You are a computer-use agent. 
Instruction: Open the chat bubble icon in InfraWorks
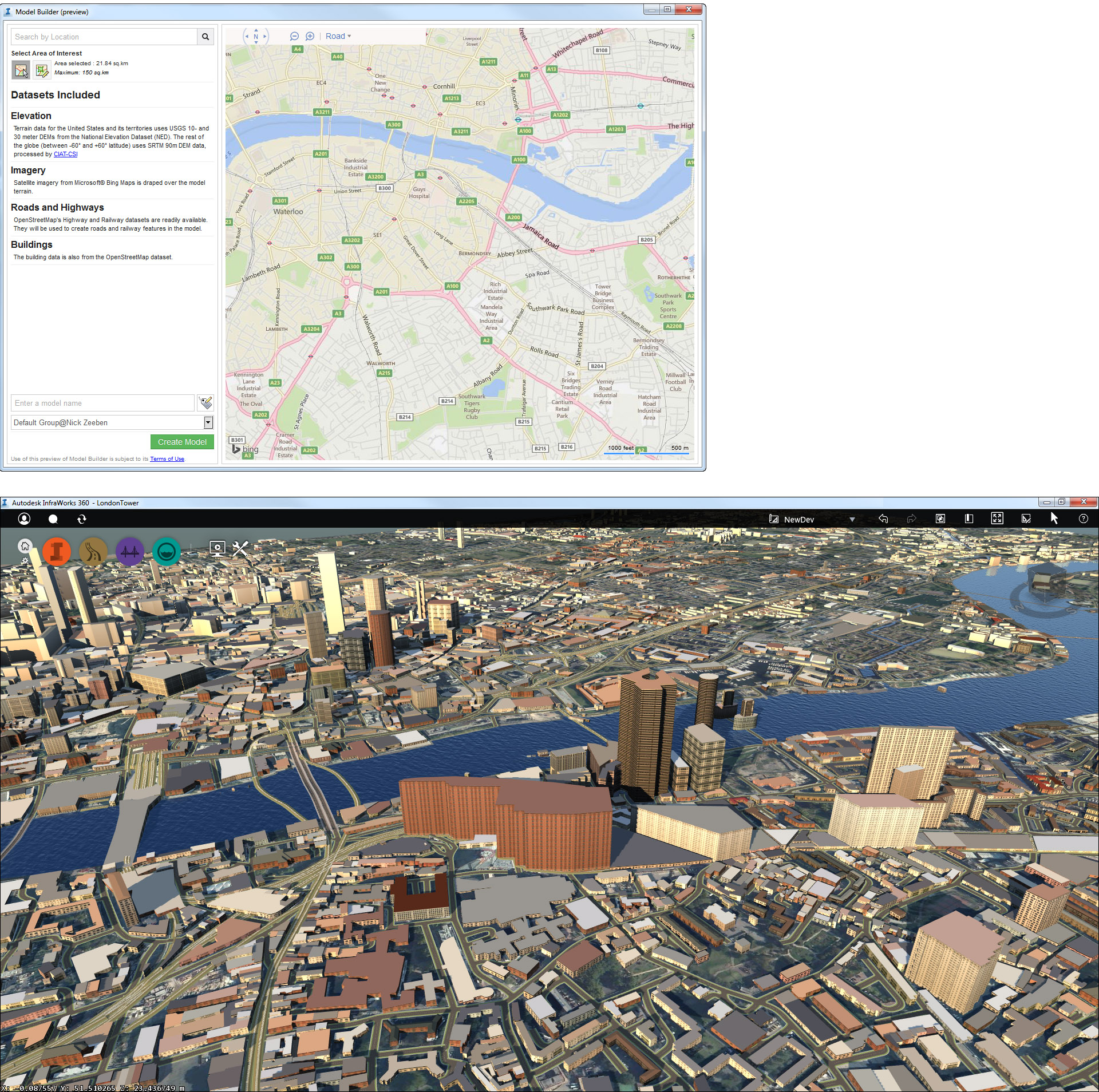(53, 519)
